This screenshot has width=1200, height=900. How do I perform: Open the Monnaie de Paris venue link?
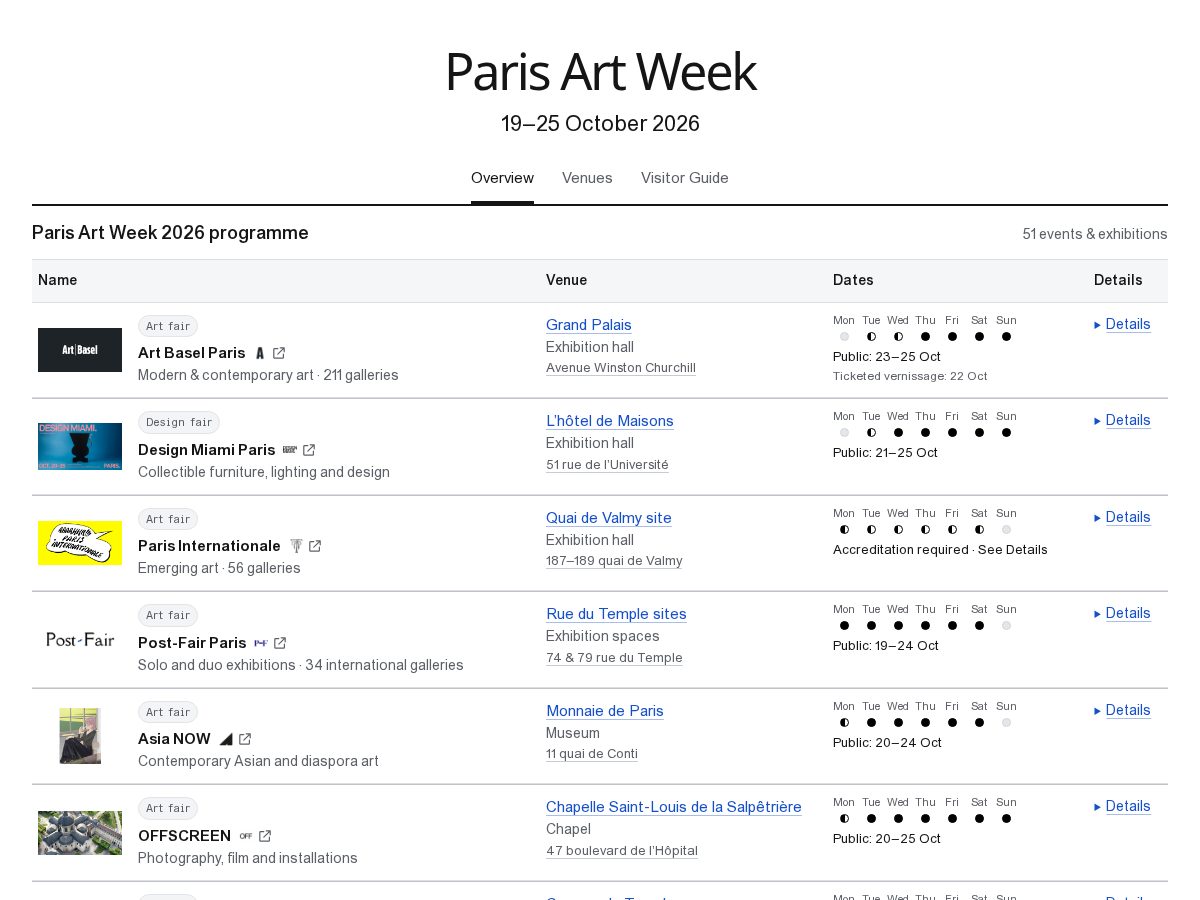[605, 711]
